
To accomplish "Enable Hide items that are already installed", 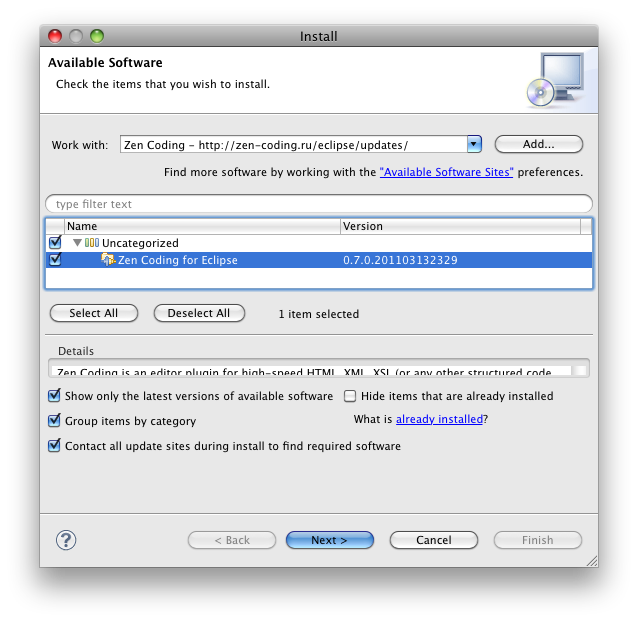I will point(350,396).
